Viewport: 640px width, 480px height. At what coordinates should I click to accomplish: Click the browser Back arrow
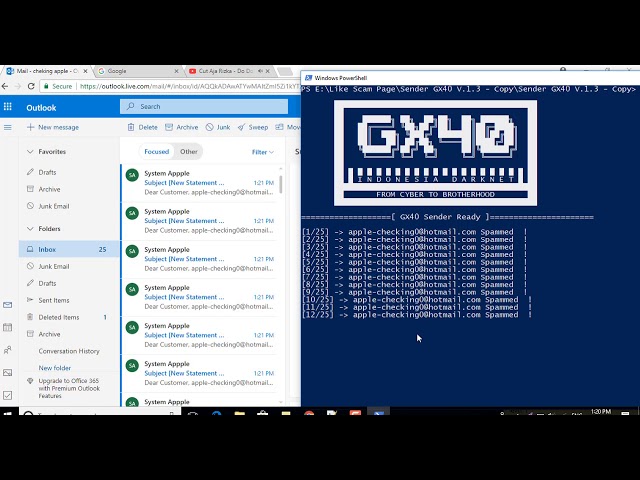pos(5,86)
